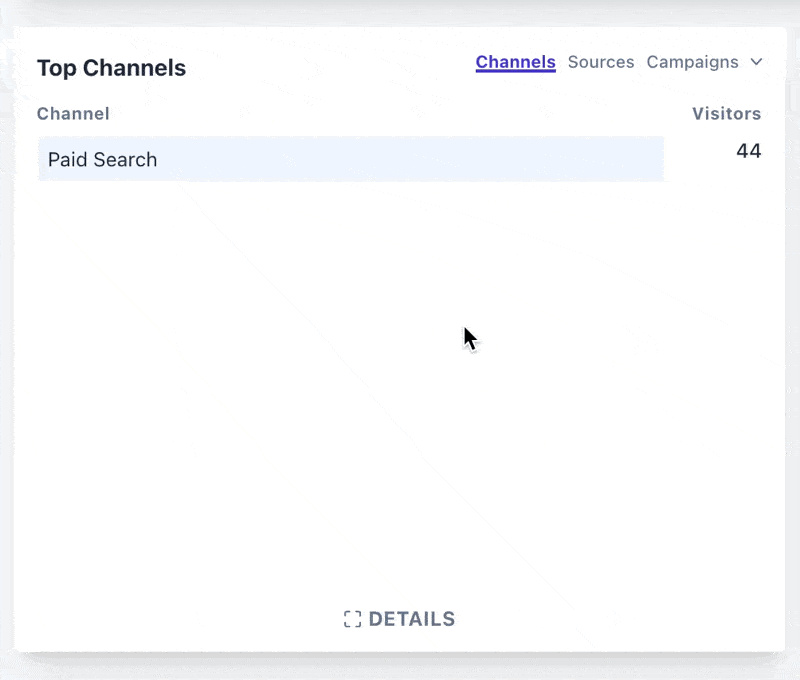Click the word Campaigns in the header
800x680 pixels.
click(x=692, y=62)
